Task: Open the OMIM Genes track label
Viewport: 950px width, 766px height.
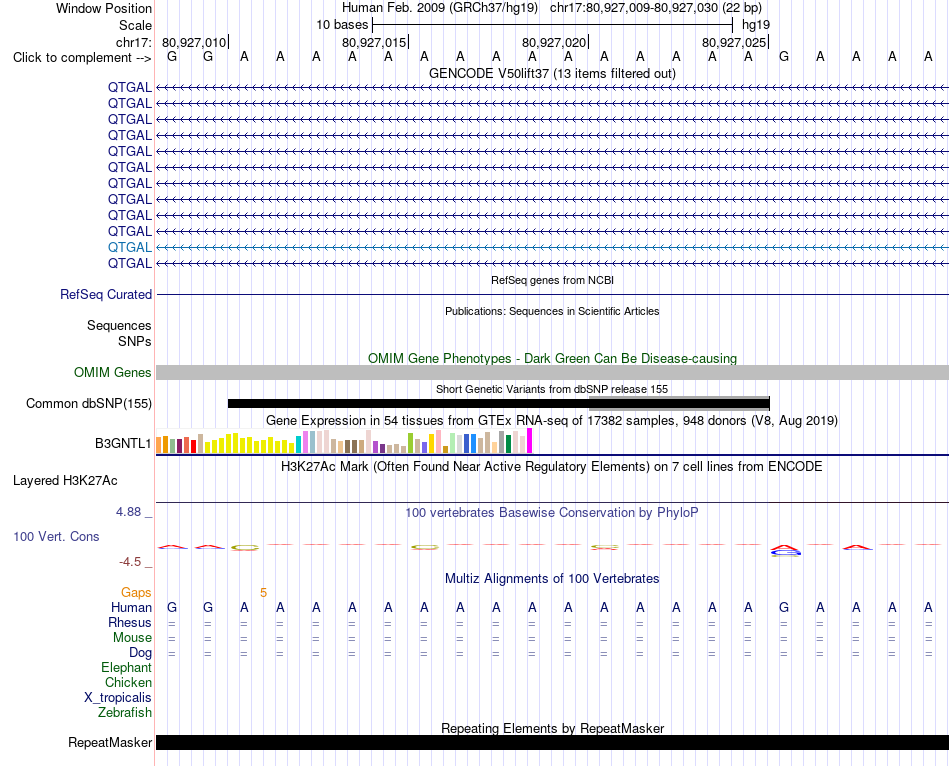Action: (x=113, y=373)
